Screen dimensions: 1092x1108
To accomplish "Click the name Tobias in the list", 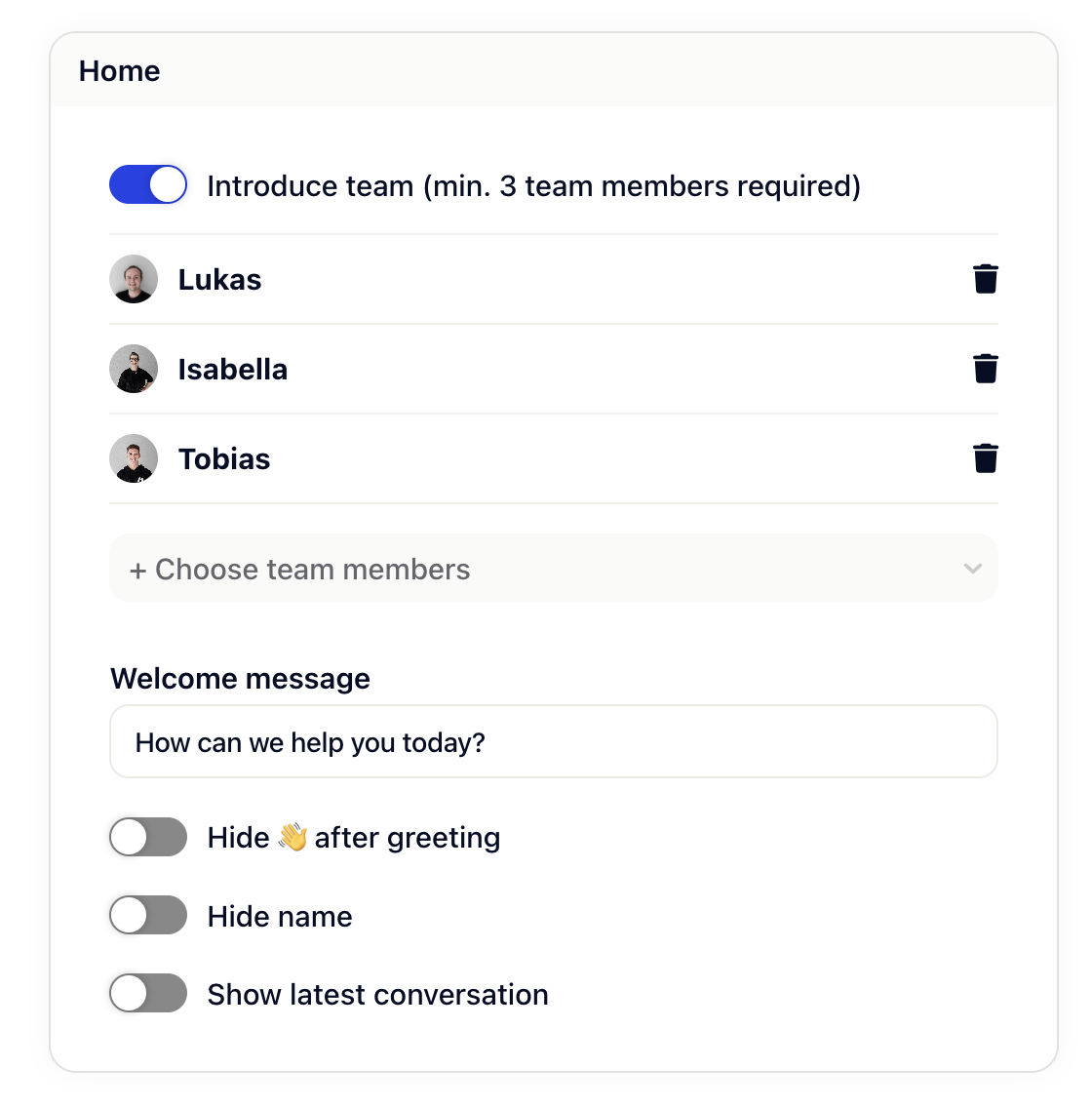I will (224, 459).
